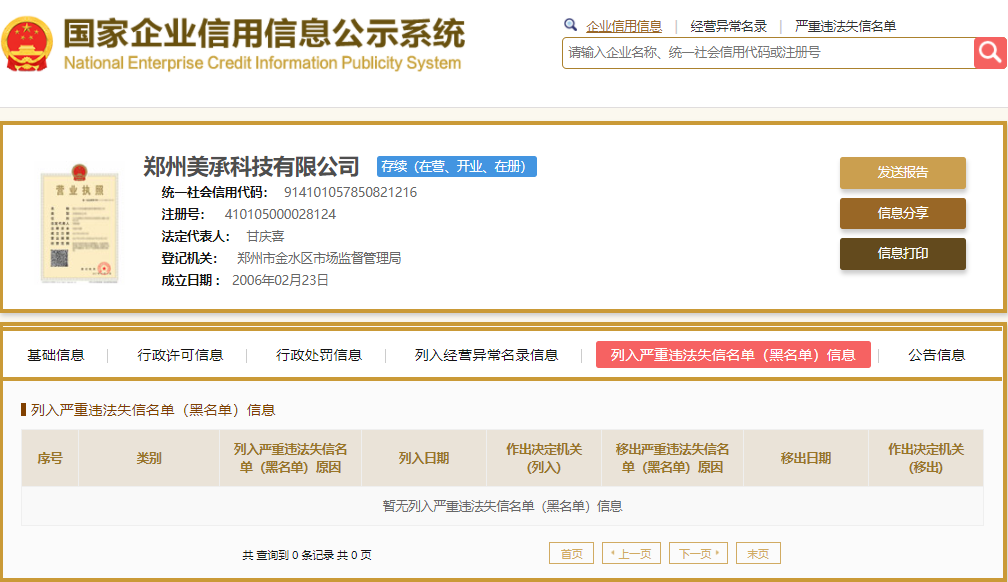
Task: Go to previous page with 上一页
Action: coord(631,553)
